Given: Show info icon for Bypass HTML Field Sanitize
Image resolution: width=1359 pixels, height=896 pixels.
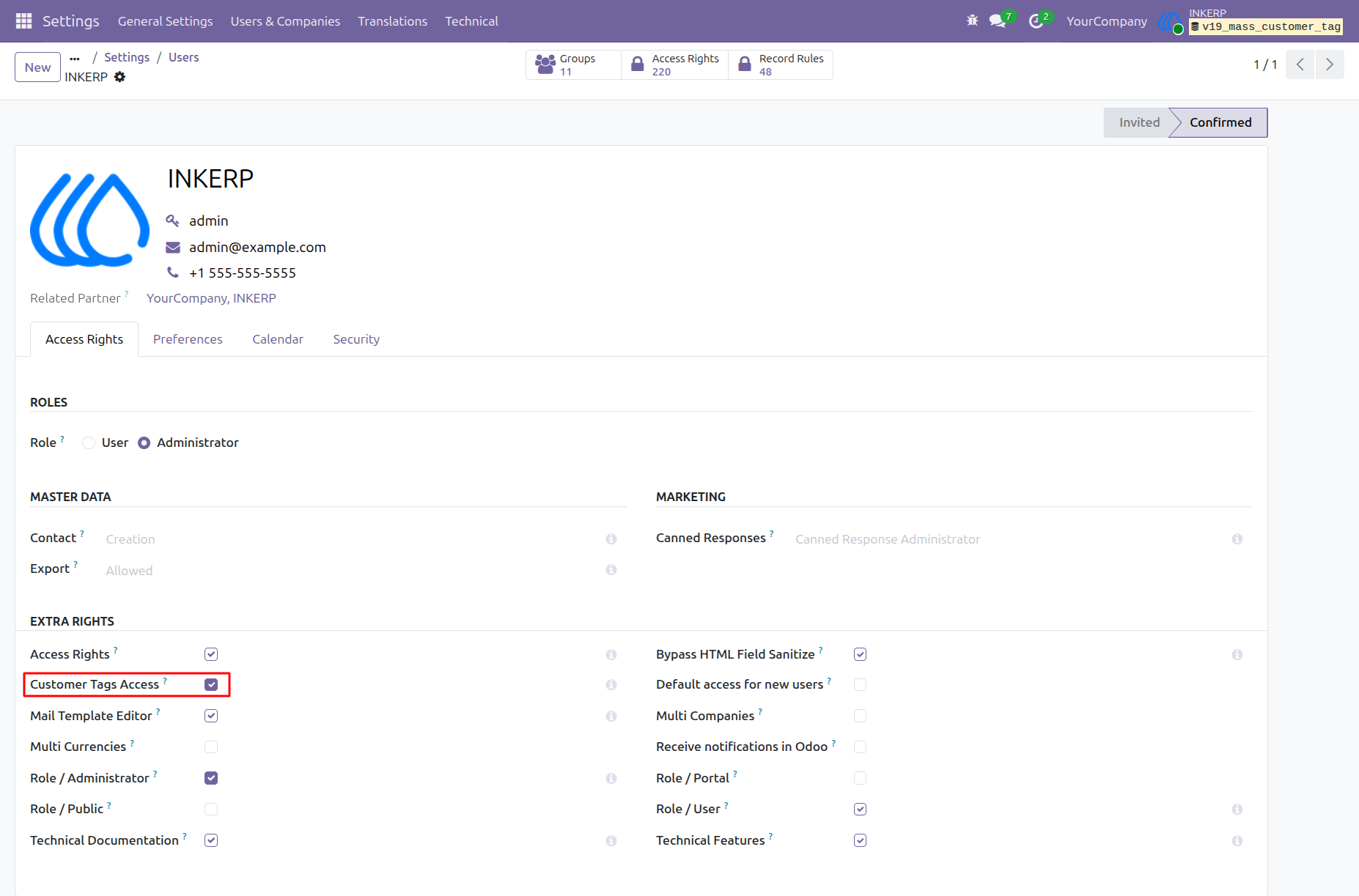Looking at the screenshot, I should [x=1237, y=655].
